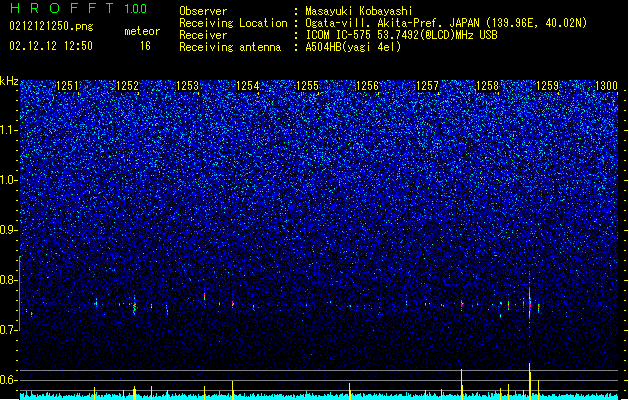
Task: Click observer name Masayuki Kobayashi
Action: click(359, 11)
